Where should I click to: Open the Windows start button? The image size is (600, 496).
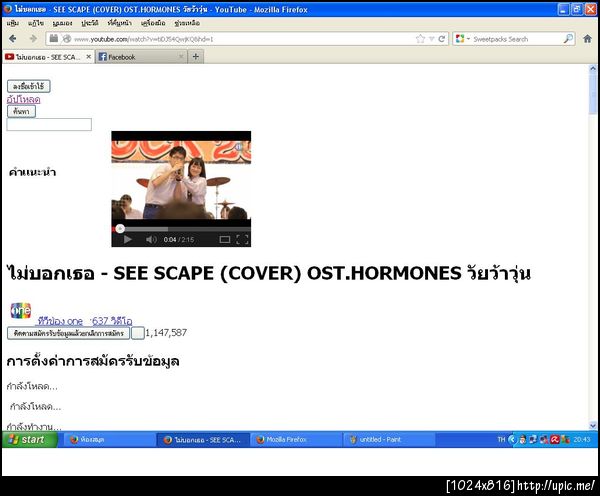pos(29,440)
